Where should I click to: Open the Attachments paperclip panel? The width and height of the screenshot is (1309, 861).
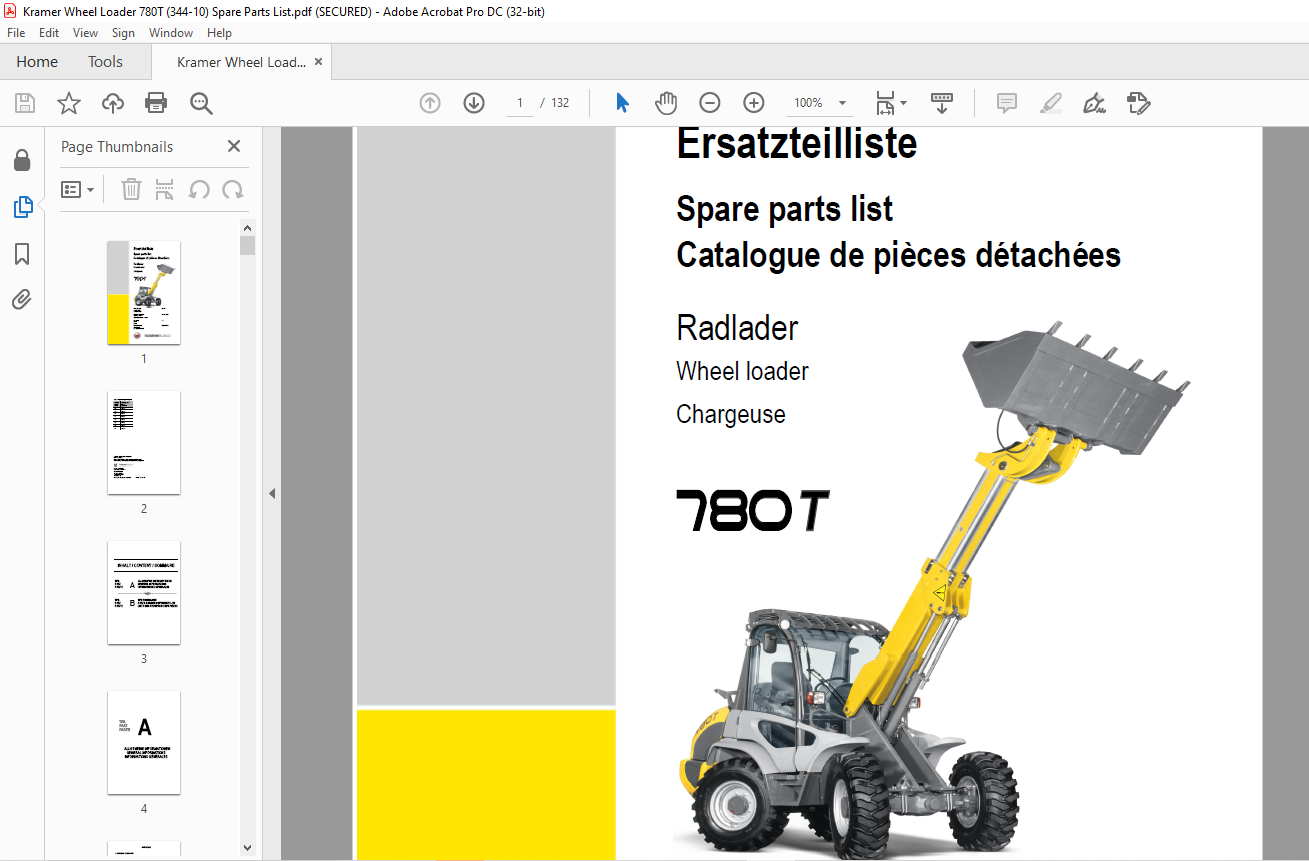(x=22, y=299)
